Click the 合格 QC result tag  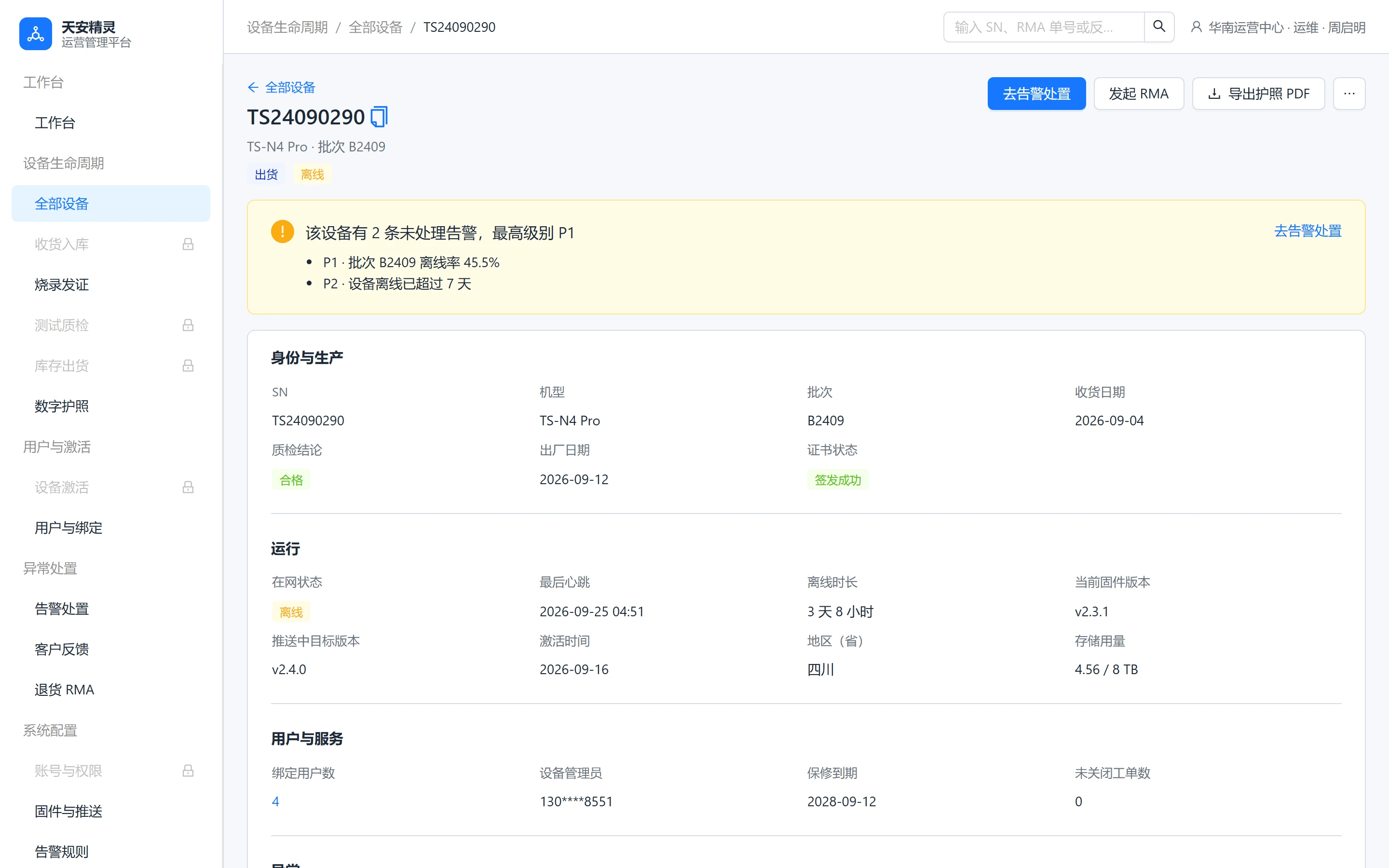click(291, 480)
